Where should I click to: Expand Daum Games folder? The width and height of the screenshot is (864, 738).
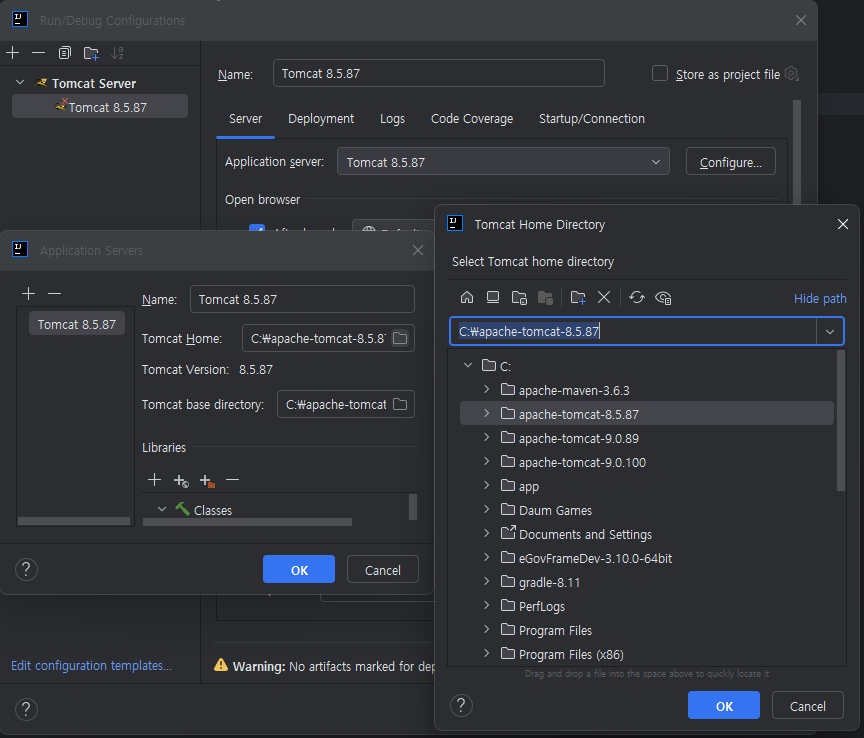486,509
